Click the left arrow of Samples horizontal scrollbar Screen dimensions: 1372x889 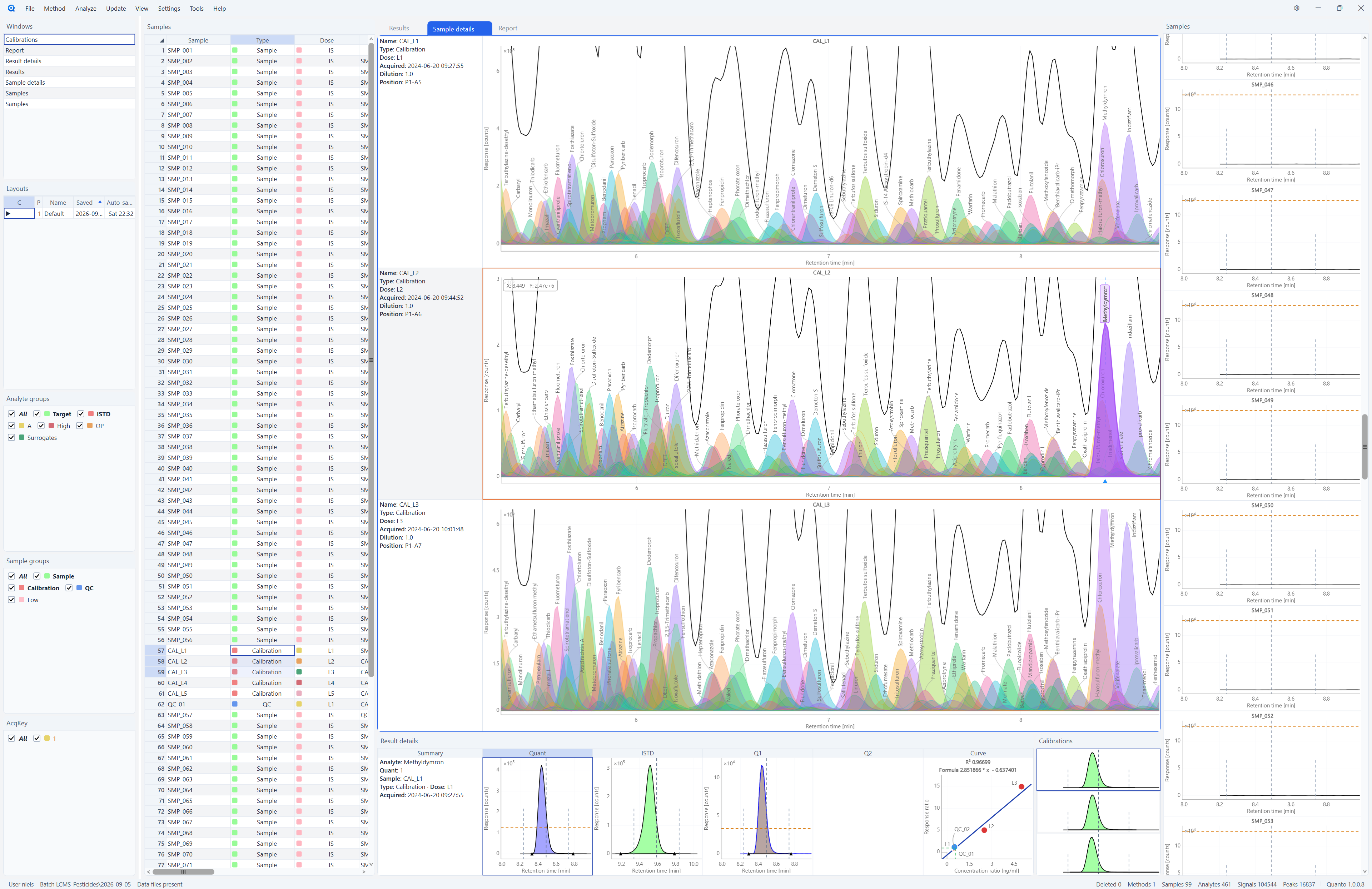149,872
